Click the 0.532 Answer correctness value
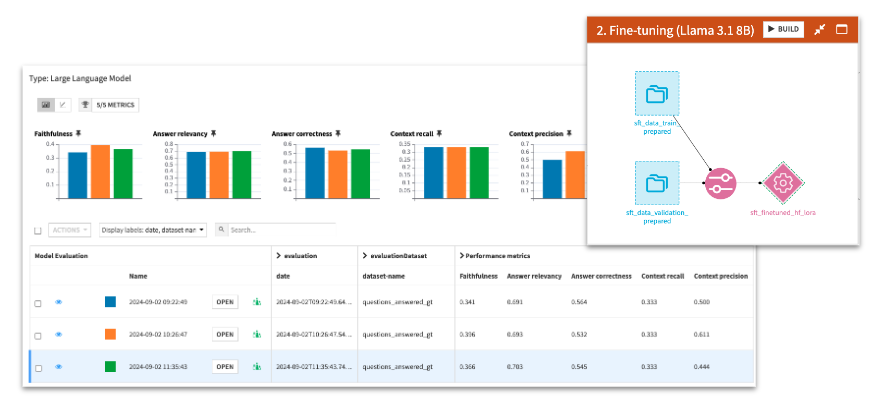 click(x=578, y=334)
